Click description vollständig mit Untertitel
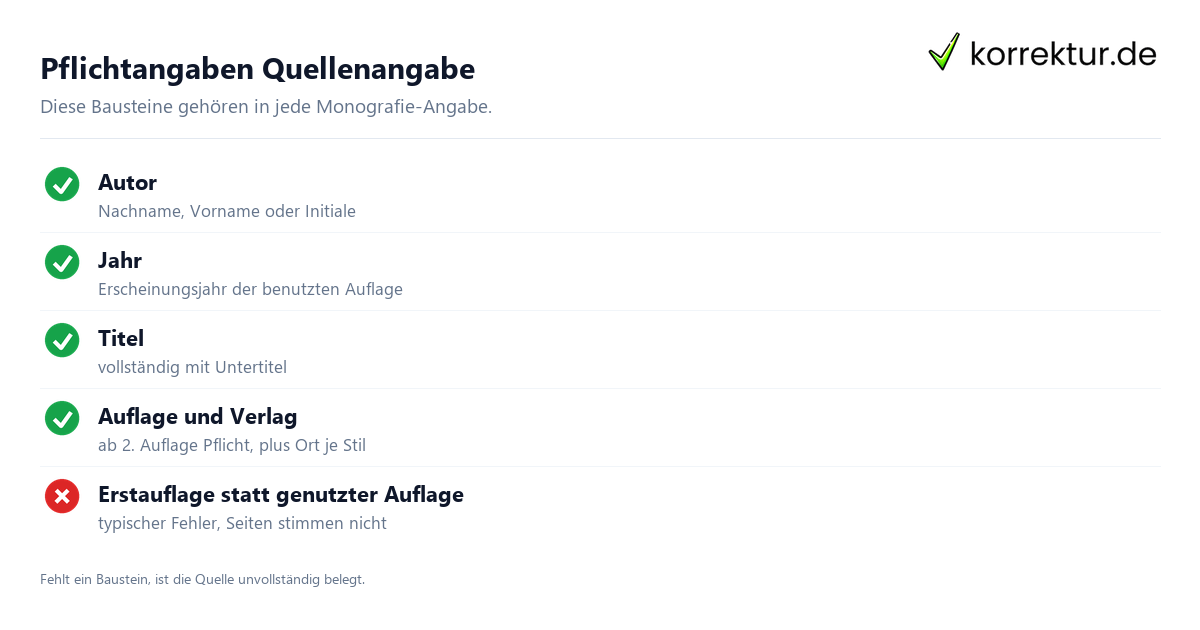Image resolution: width=1200 pixels, height=630 pixels. point(192,367)
